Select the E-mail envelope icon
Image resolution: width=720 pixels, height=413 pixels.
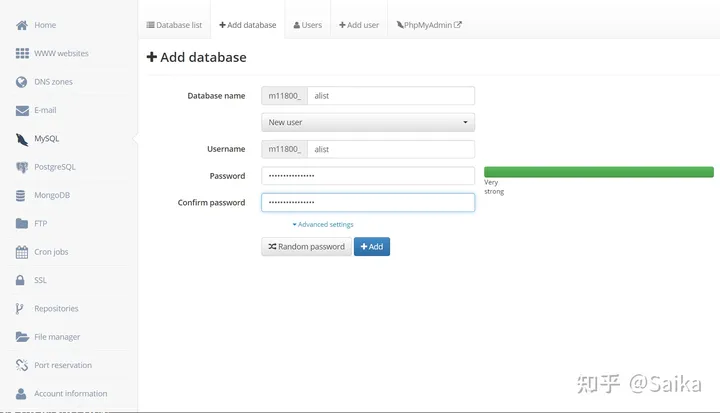22,111
